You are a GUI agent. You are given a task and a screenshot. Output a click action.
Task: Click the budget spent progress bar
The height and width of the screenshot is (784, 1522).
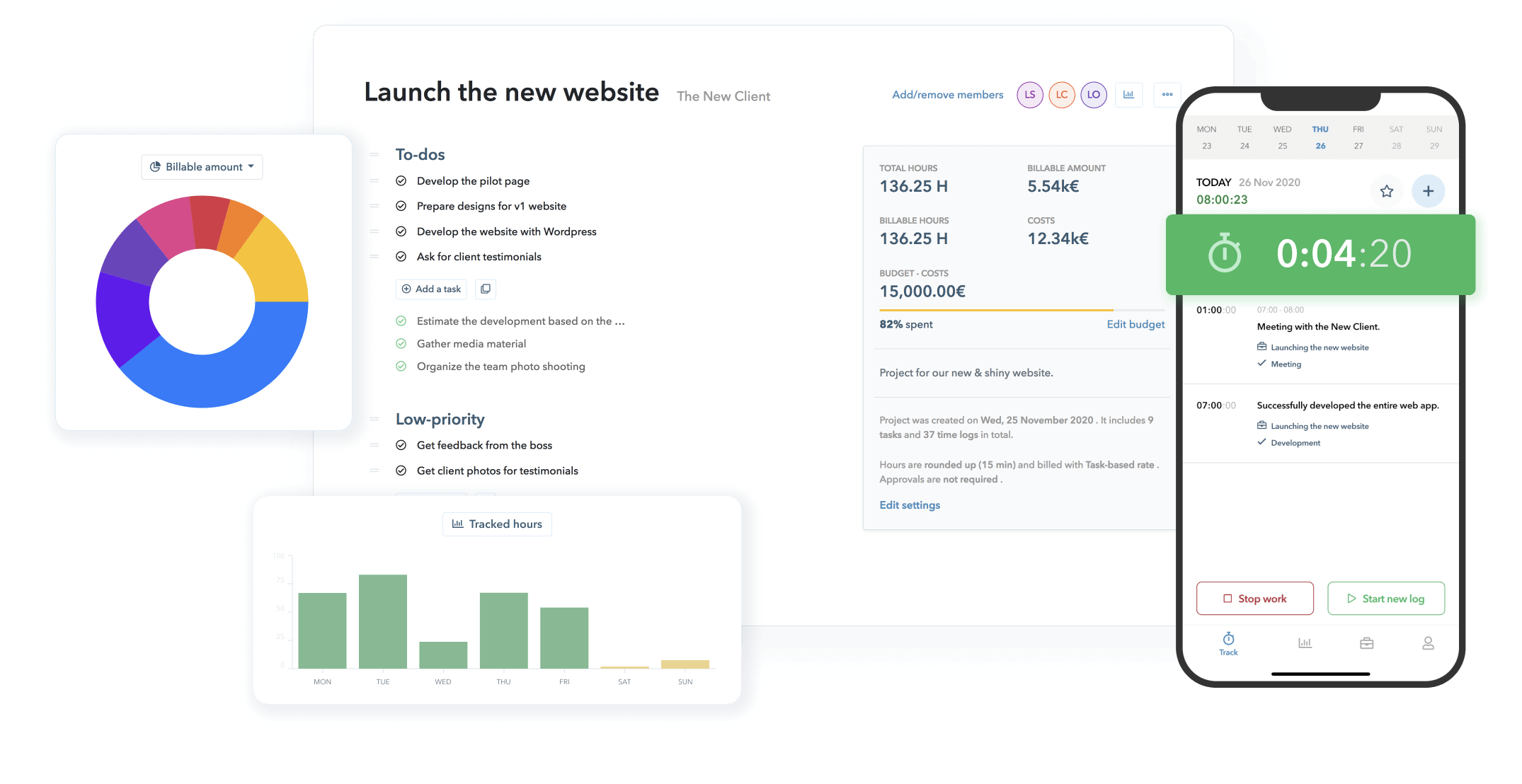1022,310
